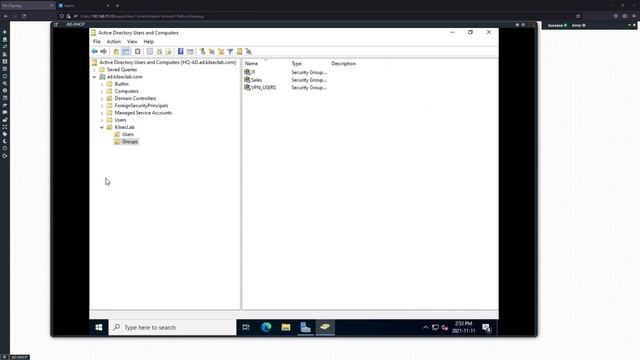
Task: Create a new group via toolbar icon
Action: [x=211, y=51]
